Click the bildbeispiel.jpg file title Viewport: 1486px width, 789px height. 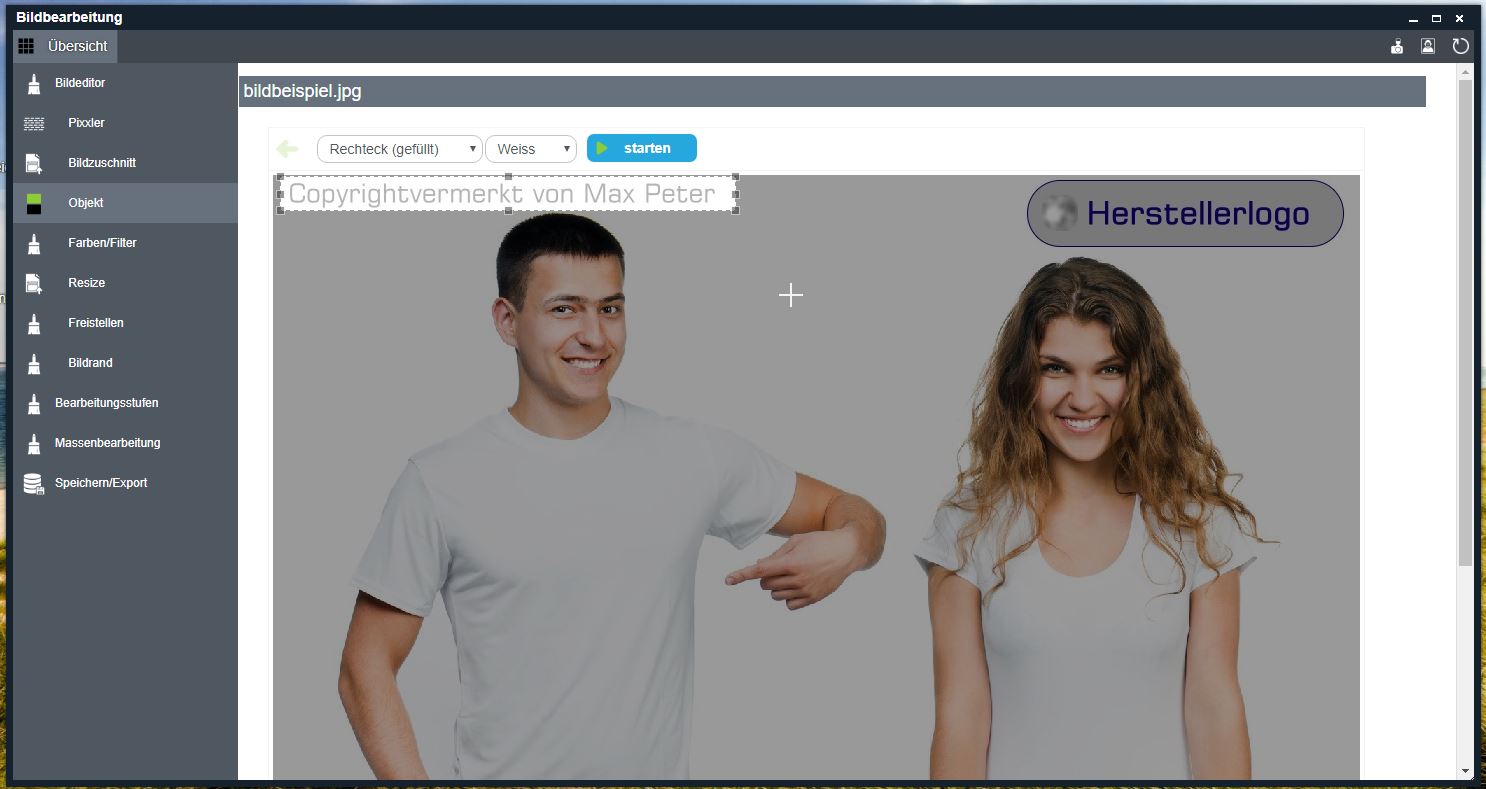click(303, 91)
